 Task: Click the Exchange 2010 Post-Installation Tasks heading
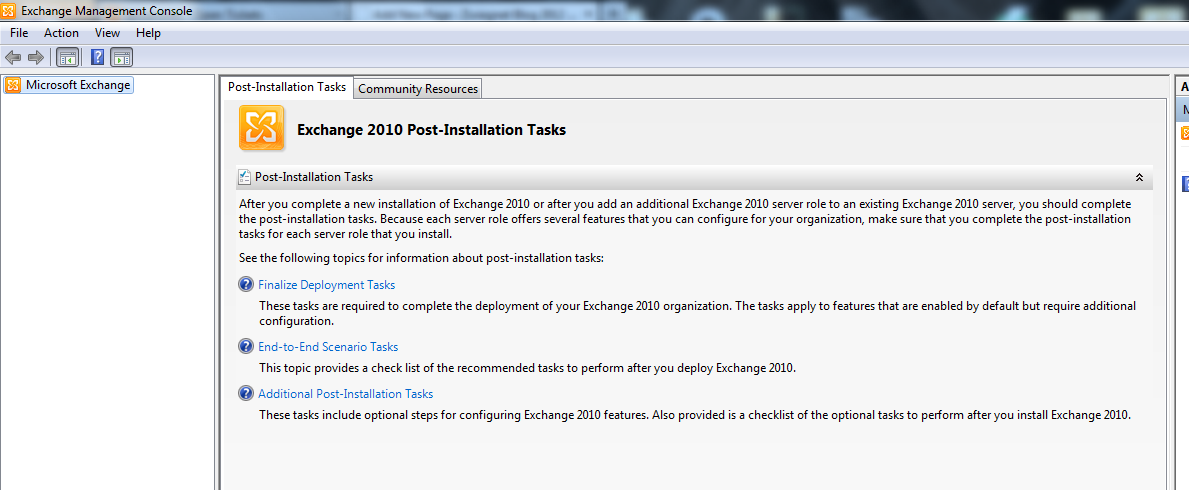(x=431, y=130)
